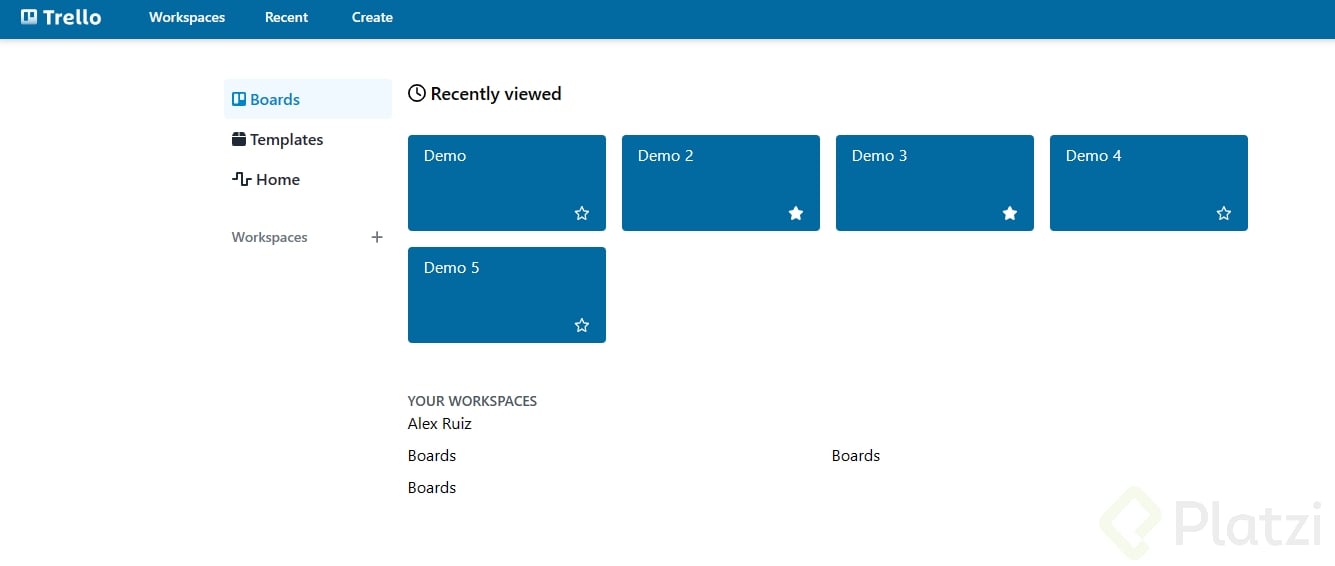The image size is (1335, 566).
Task: Open the Demo 4 board tile
Action: tap(1130, 175)
